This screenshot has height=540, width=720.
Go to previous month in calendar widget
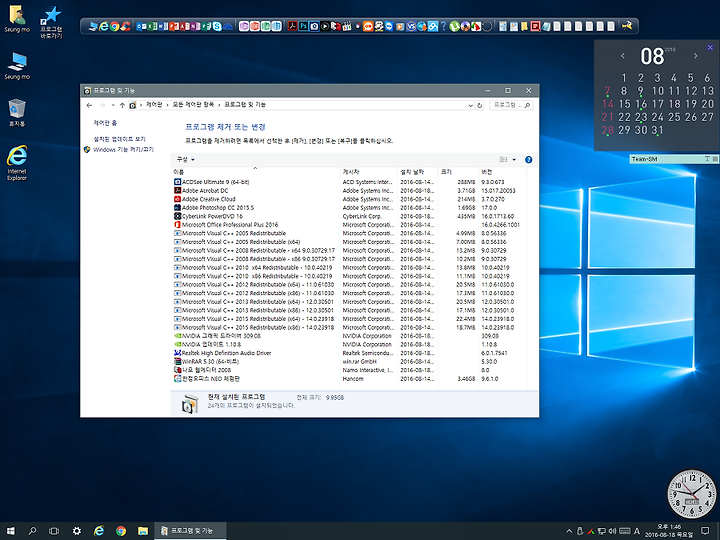click(623, 56)
